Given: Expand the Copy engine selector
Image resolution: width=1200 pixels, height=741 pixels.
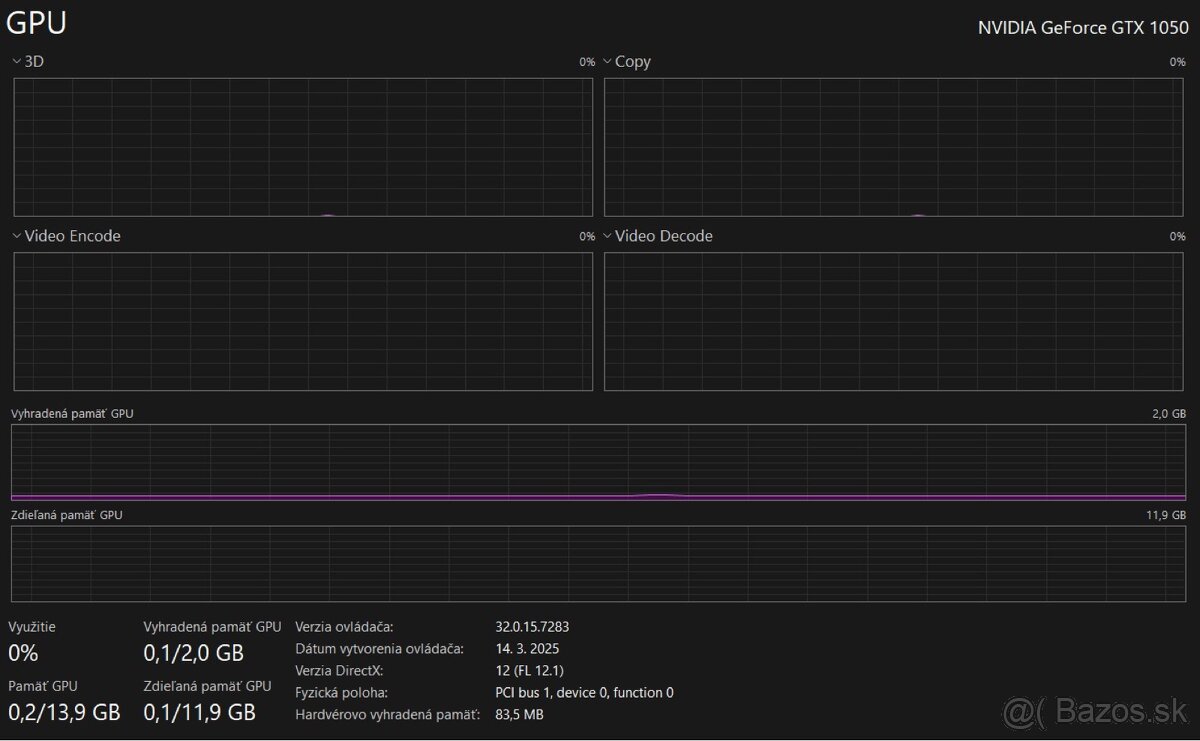Looking at the screenshot, I should pyautogui.click(x=607, y=62).
